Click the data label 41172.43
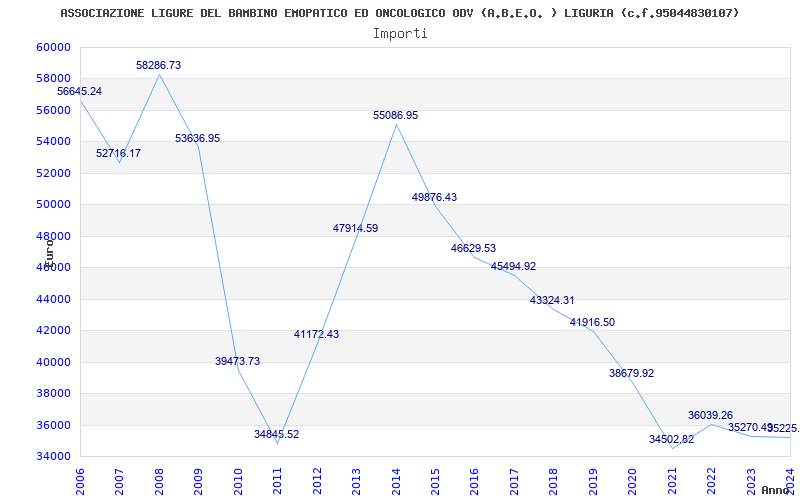 coord(316,335)
